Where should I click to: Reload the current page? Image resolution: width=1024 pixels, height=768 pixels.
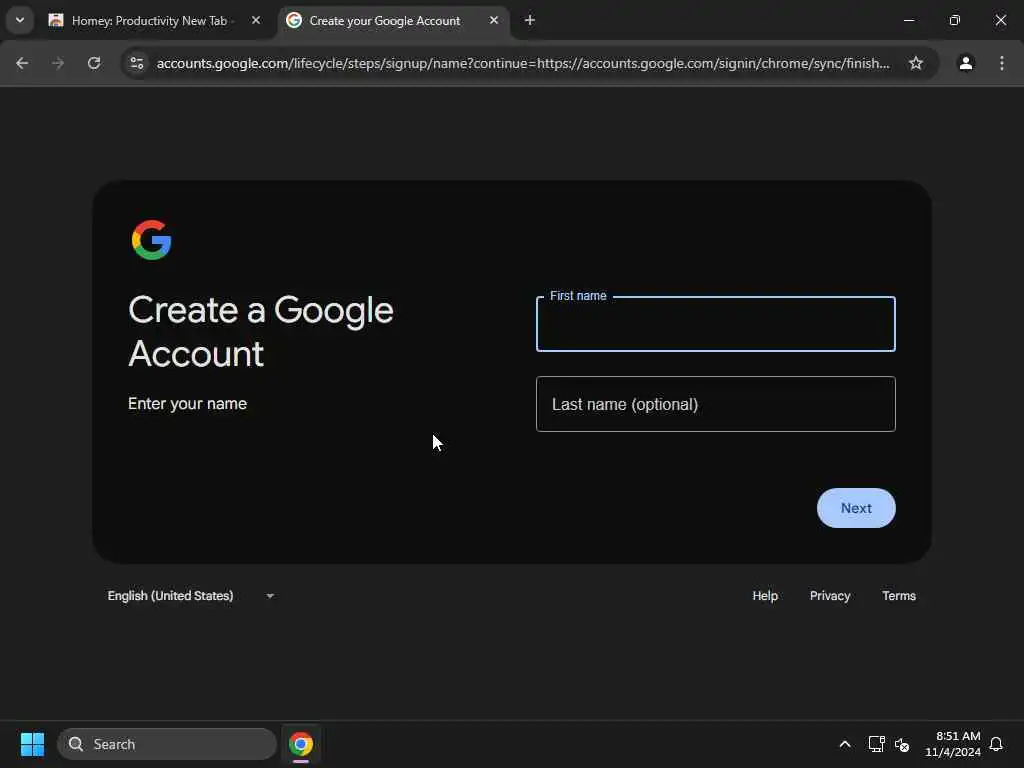pyautogui.click(x=94, y=63)
